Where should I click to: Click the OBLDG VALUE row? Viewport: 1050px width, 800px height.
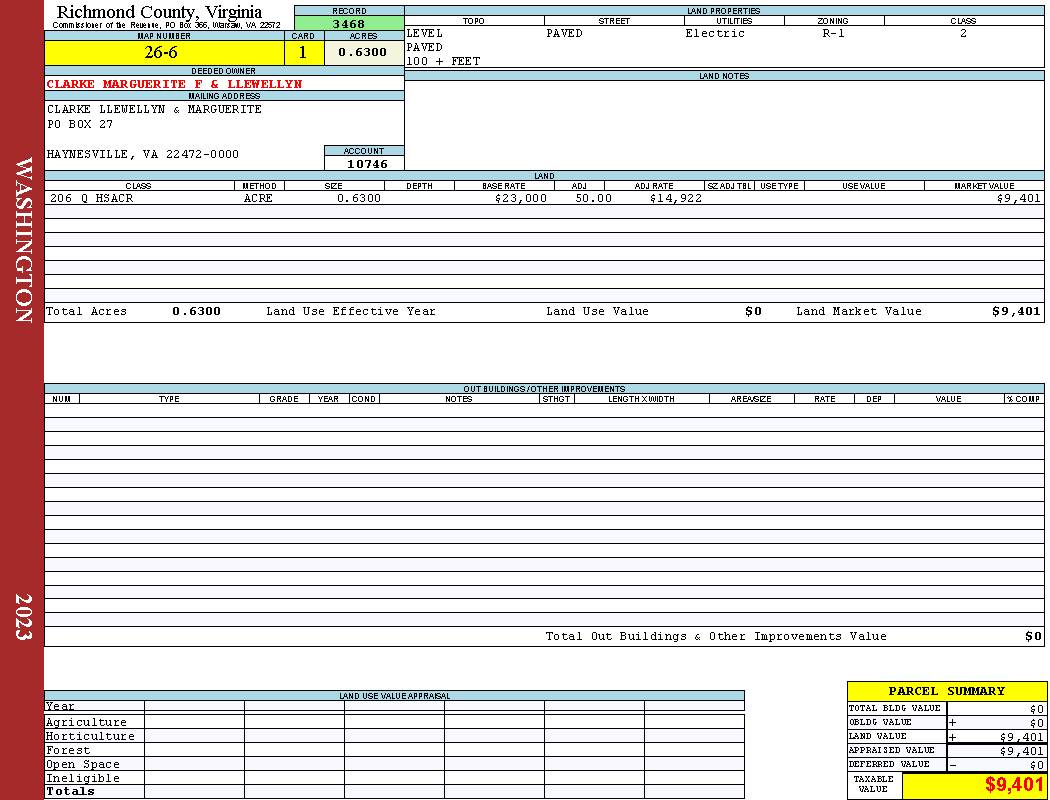(x=946, y=722)
